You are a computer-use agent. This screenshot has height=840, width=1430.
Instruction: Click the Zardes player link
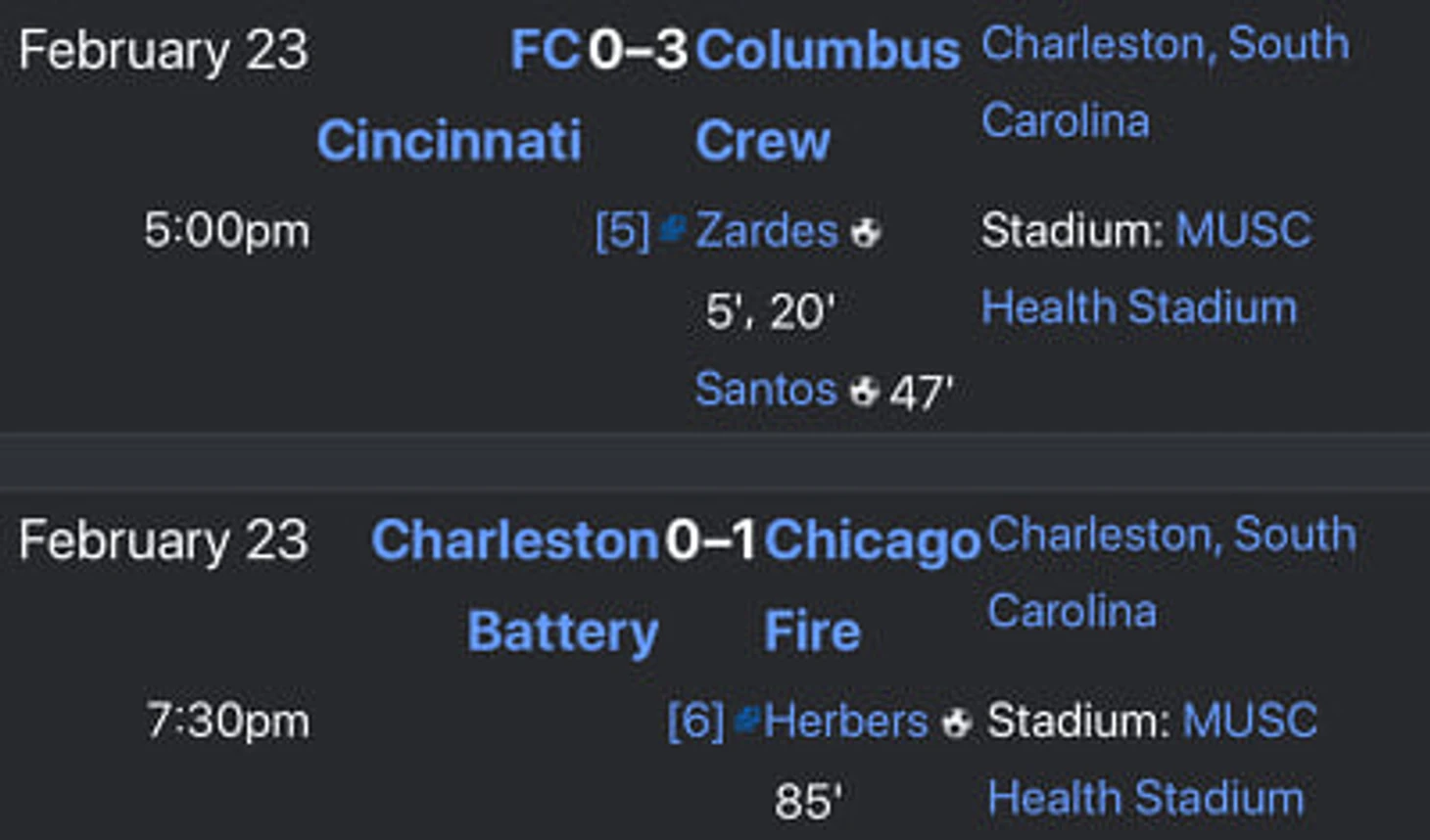tap(766, 232)
